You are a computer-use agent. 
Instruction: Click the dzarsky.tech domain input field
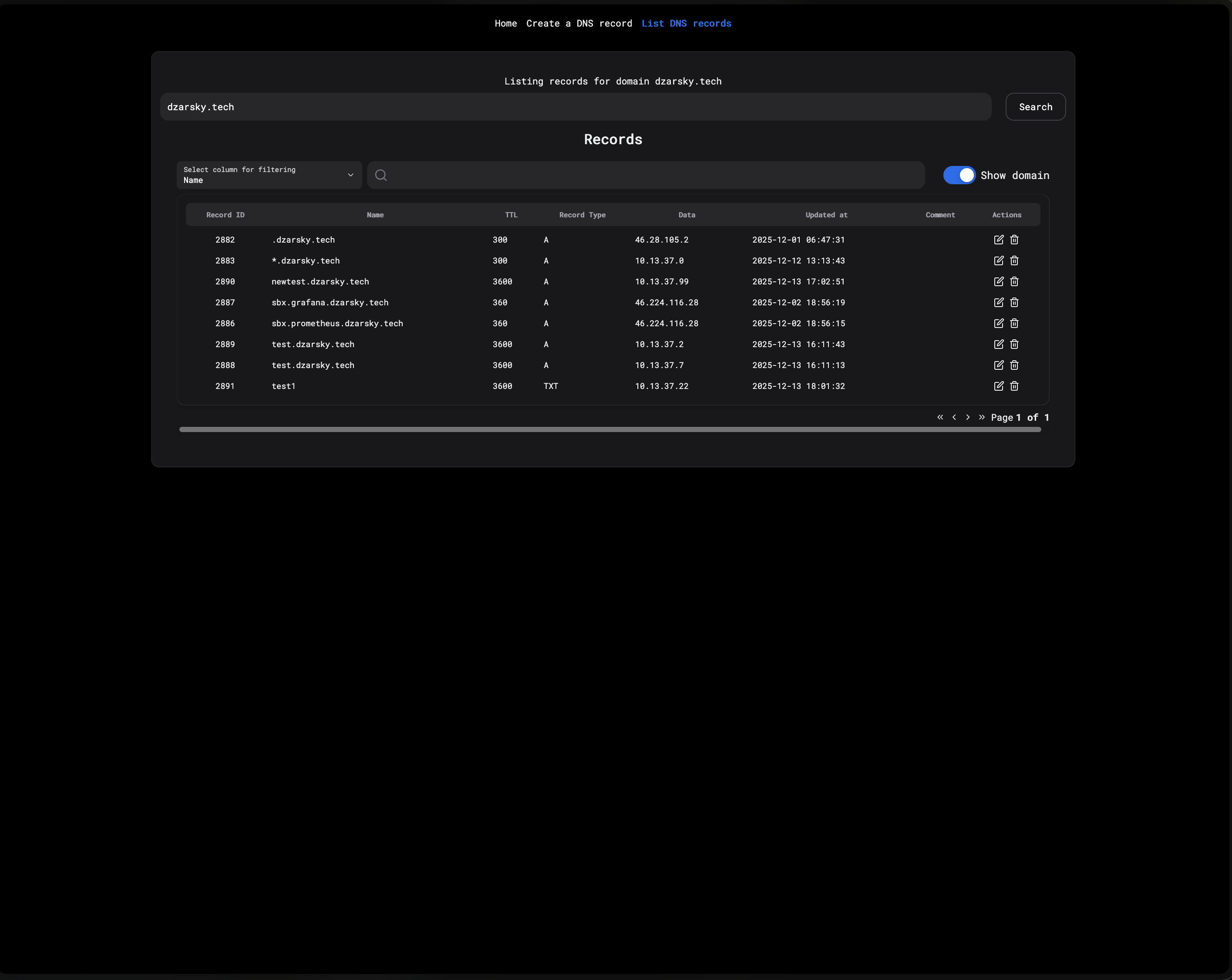pos(576,106)
